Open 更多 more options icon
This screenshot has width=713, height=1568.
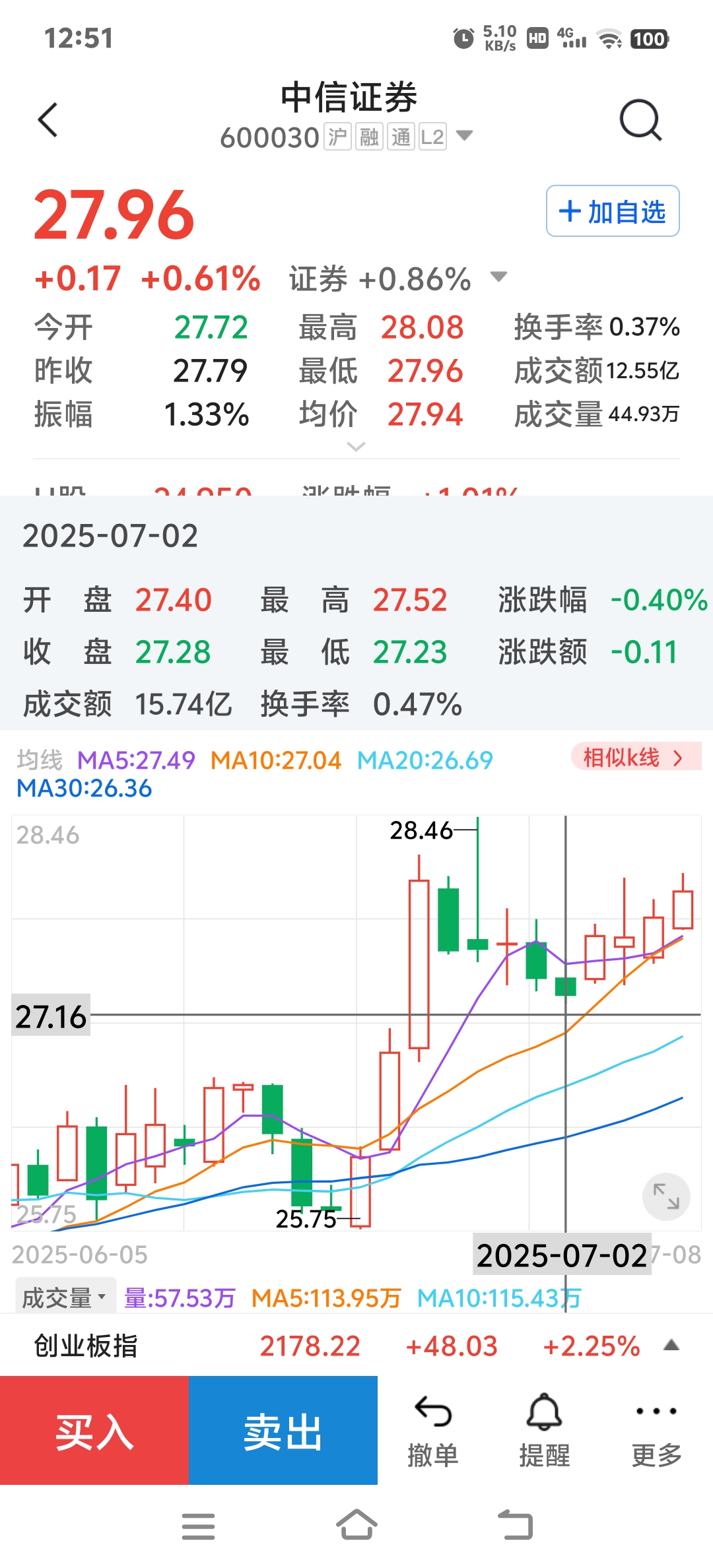[x=656, y=1430]
